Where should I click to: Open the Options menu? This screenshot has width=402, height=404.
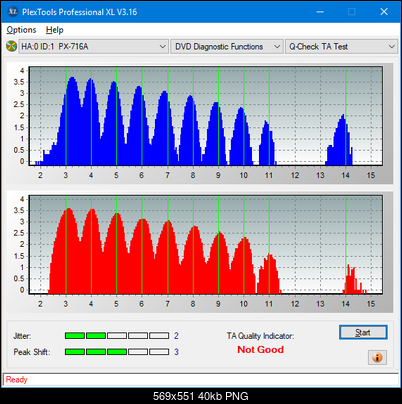21,30
